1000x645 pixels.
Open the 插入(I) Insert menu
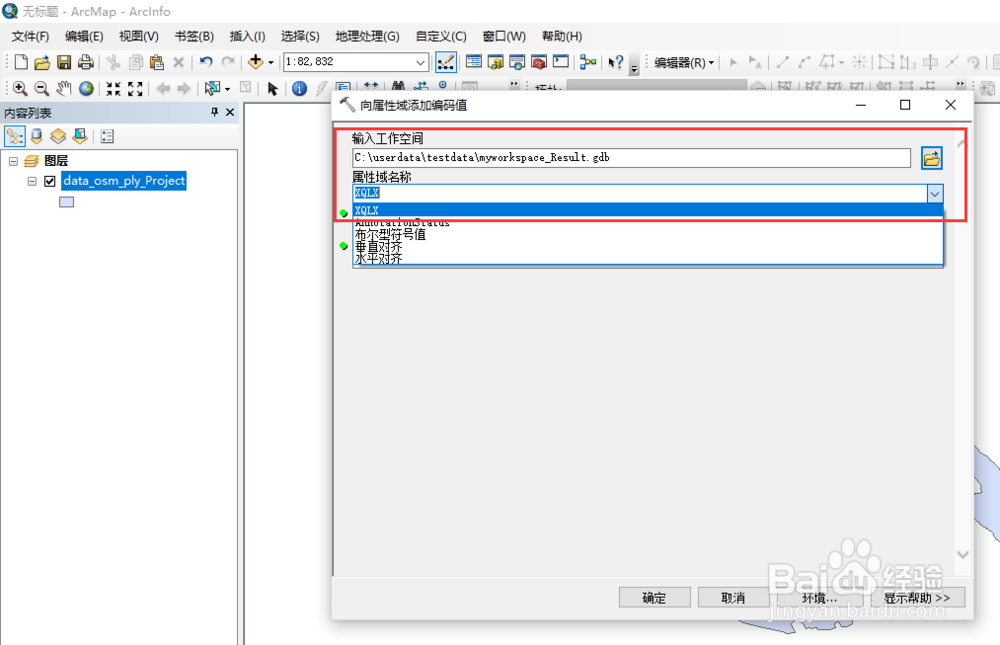coord(247,36)
